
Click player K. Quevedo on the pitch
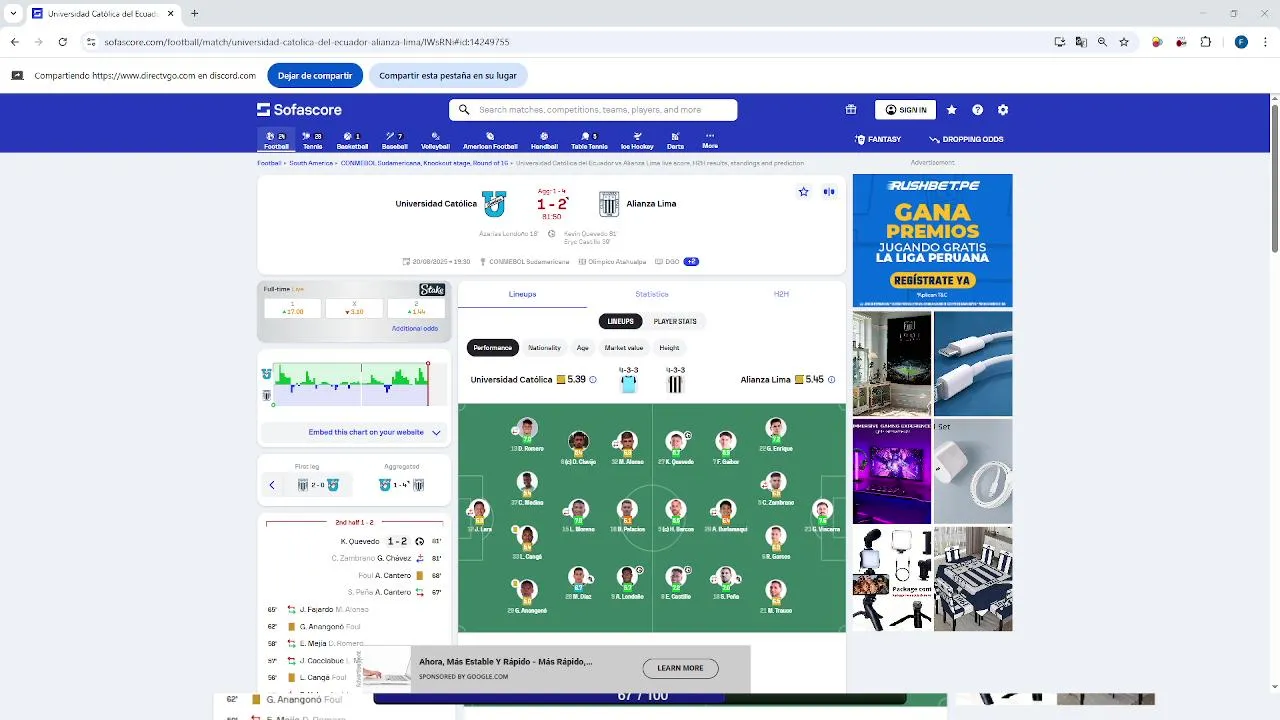tap(676, 446)
